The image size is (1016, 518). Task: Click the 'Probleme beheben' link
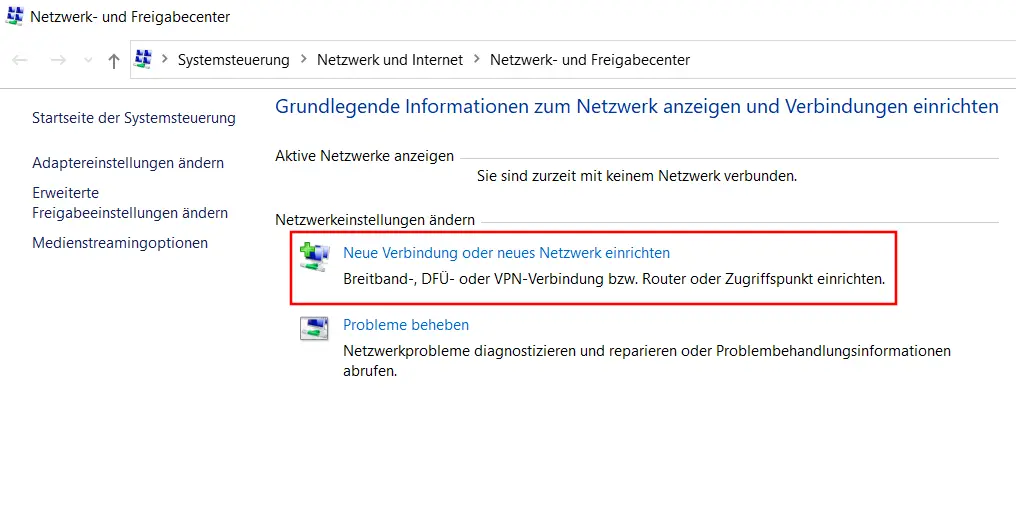click(406, 325)
